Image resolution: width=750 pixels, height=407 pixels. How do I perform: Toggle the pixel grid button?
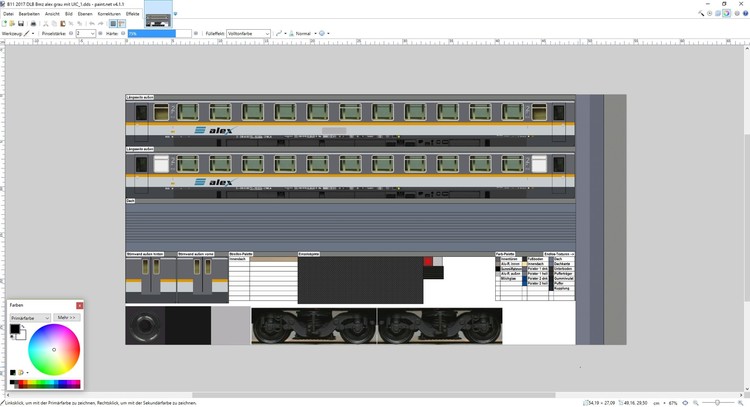(x=113, y=23)
